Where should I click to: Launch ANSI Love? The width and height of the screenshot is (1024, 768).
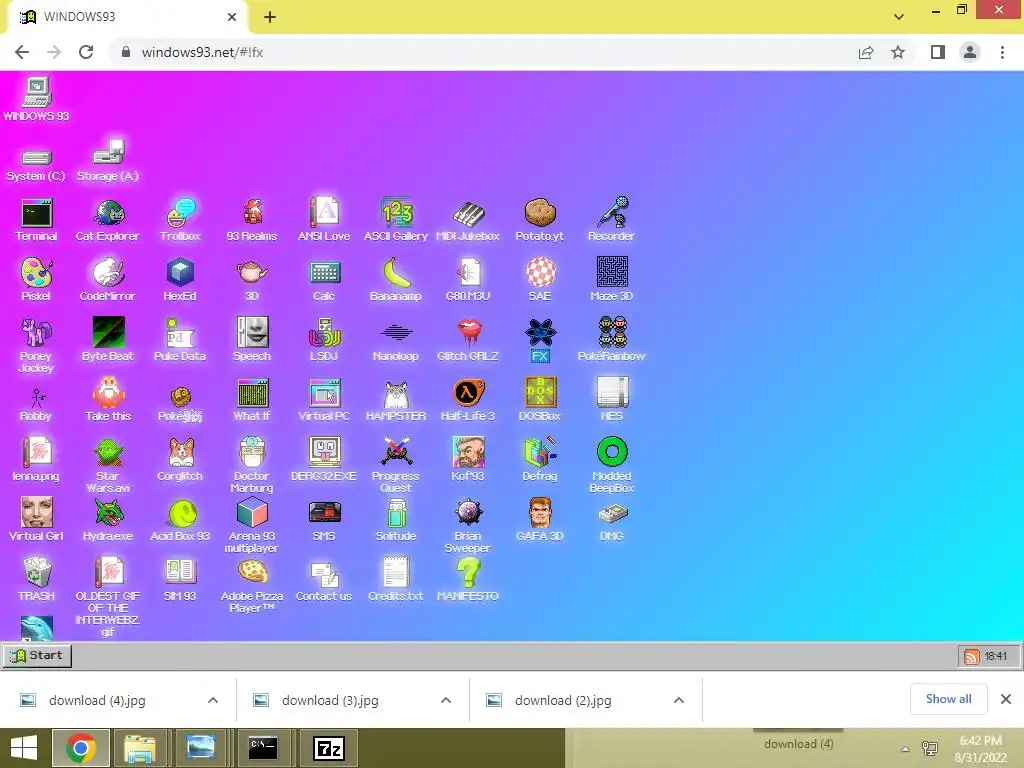point(324,220)
